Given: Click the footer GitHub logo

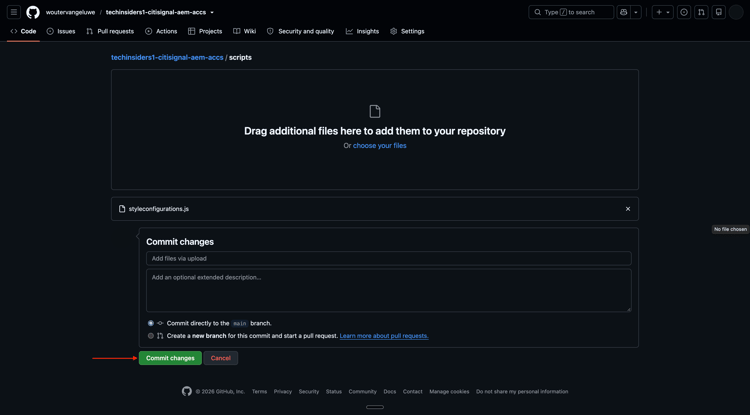Looking at the screenshot, I should point(187,391).
